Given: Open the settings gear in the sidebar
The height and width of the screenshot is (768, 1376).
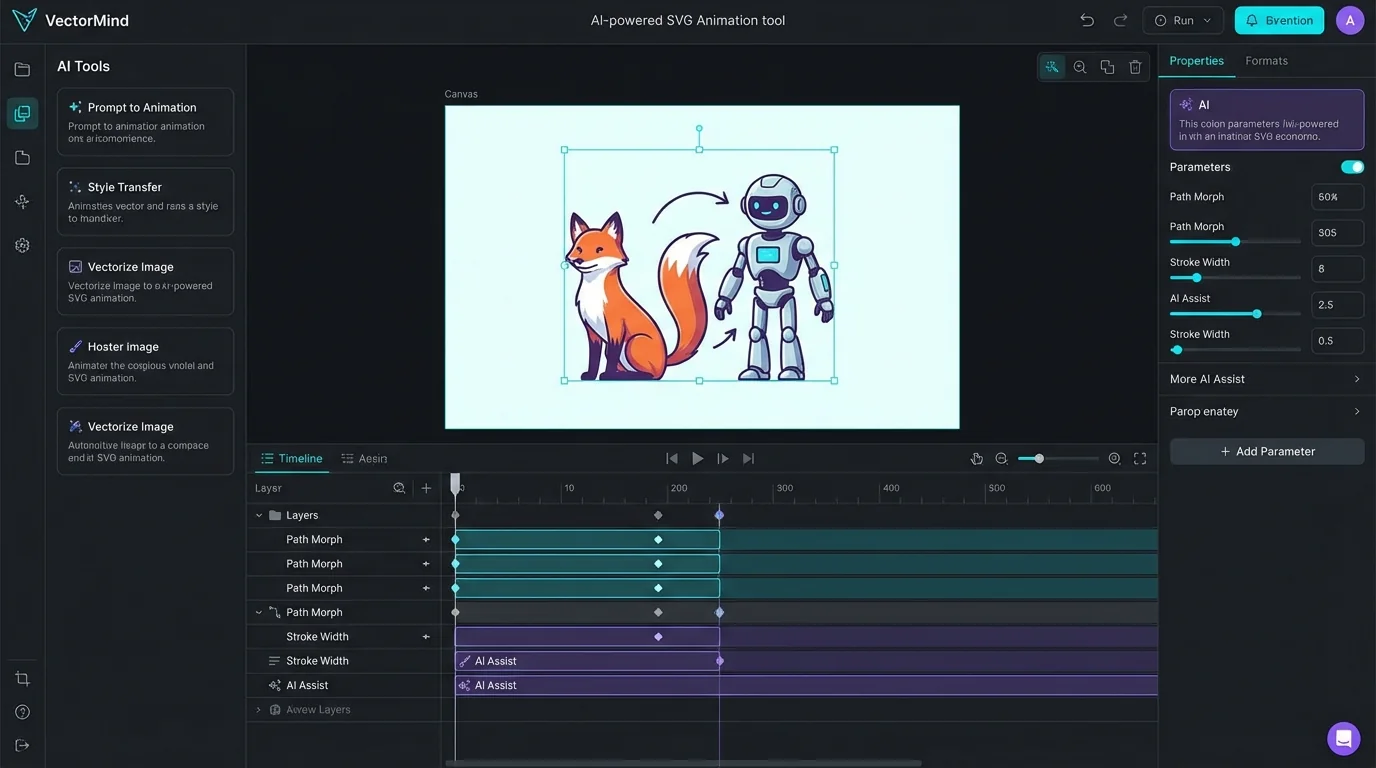Looking at the screenshot, I should pos(22,245).
